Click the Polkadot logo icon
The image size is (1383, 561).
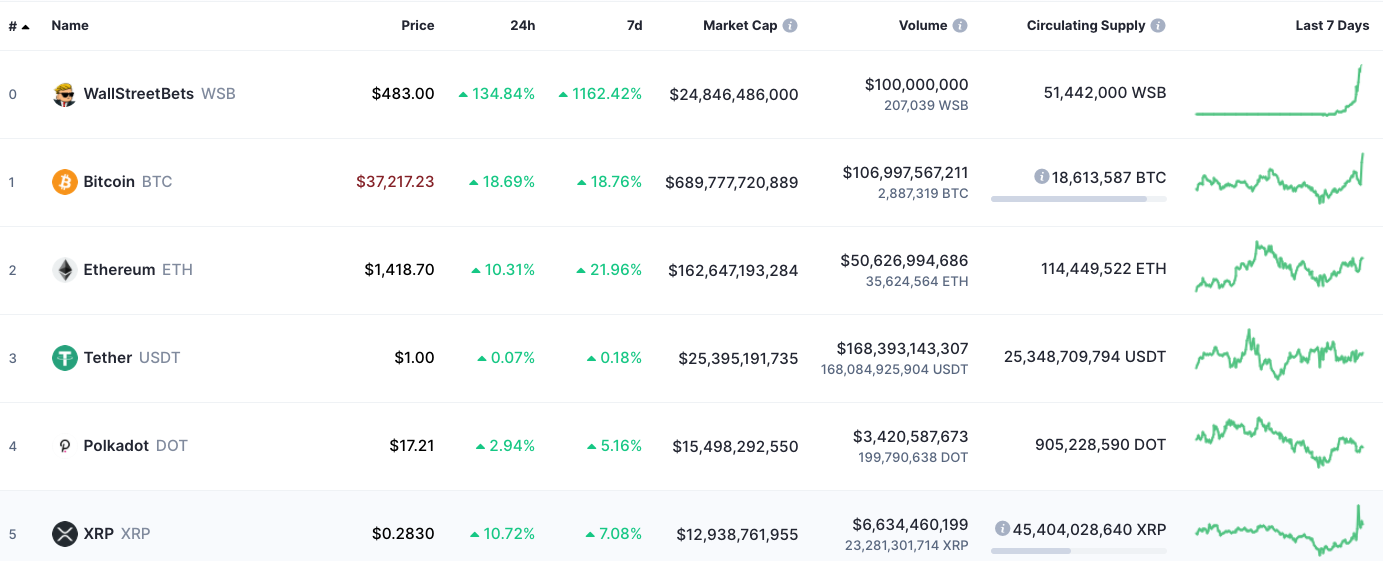click(x=65, y=446)
